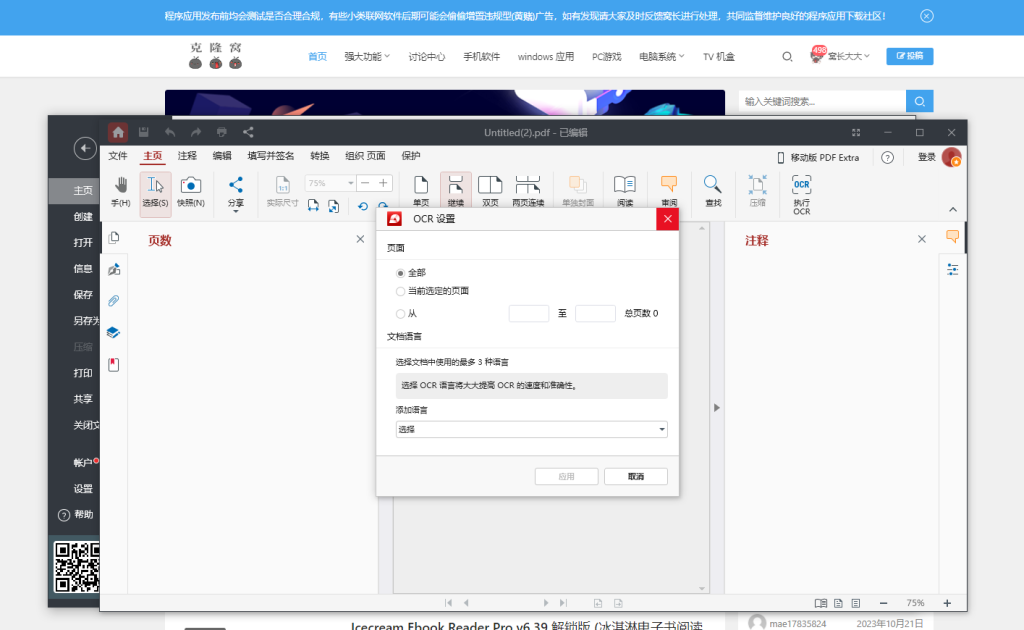Close the 页数 (Pages) panel
Screen dimensions: 1024x630
(x=360, y=240)
